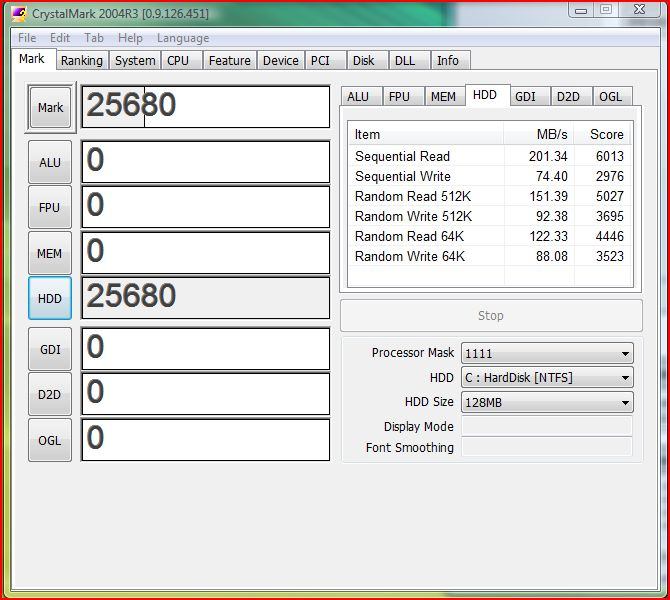
Task: Select the Random Read 64K row
Action: click(x=490, y=236)
